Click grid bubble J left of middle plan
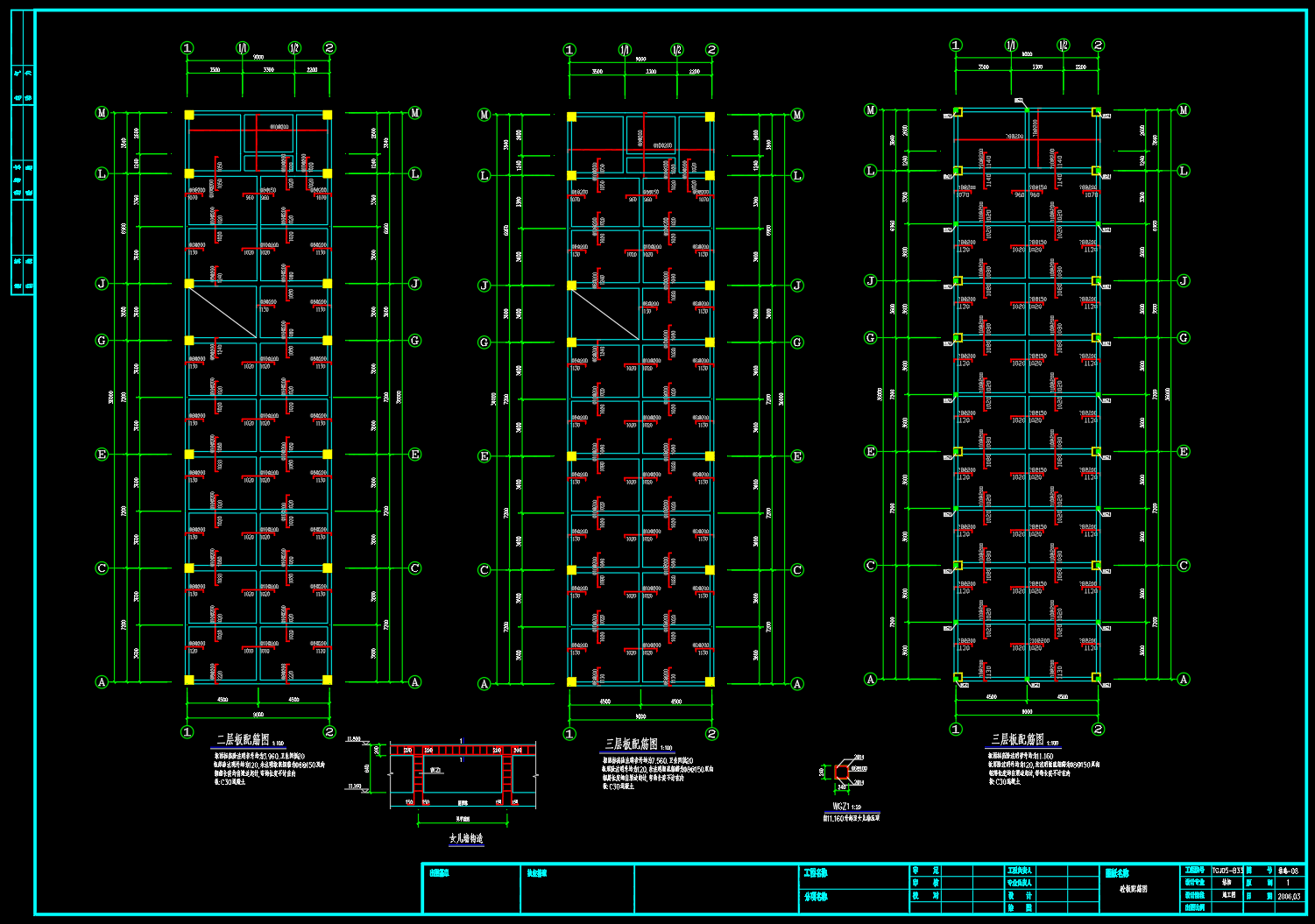The width and height of the screenshot is (1315, 924). point(484,286)
